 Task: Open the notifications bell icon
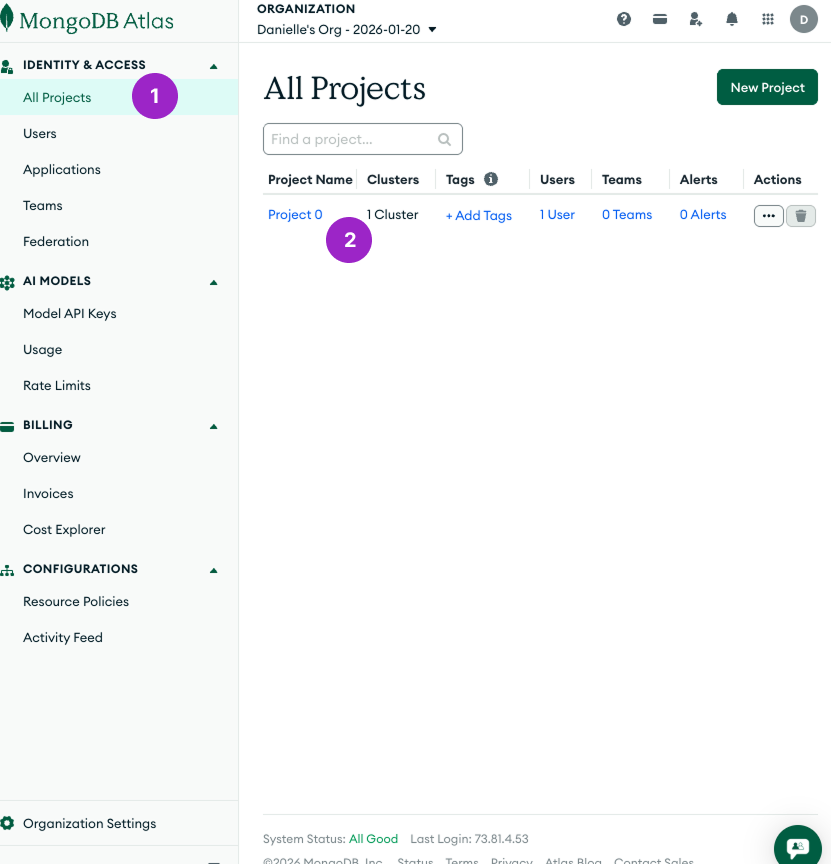point(732,19)
